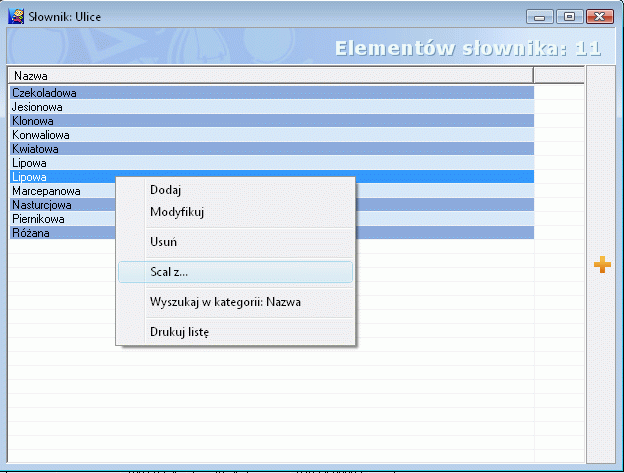Maximize the dictionary window
624x473 pixels.
[569, 17]
